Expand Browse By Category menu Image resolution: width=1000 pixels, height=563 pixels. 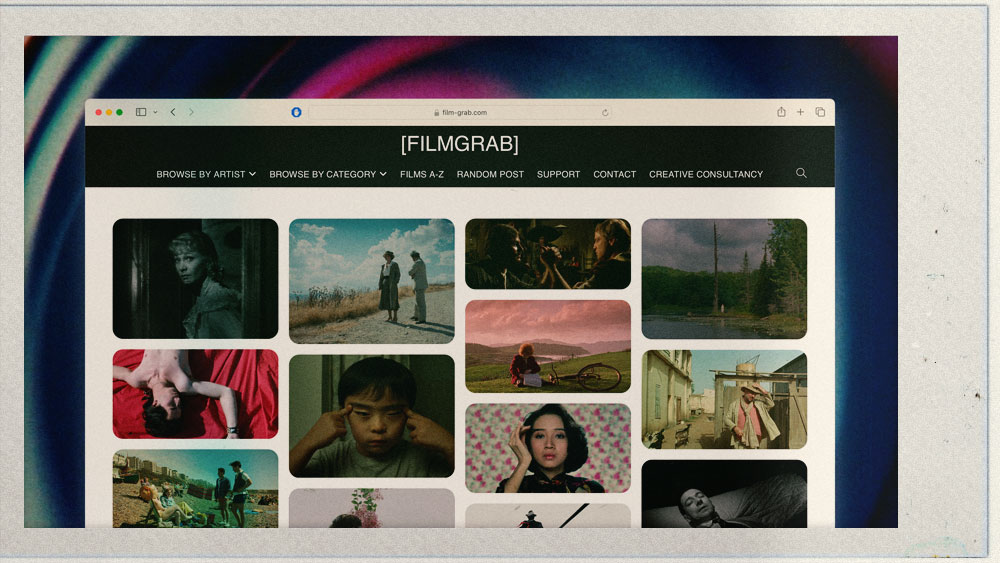tap(328, 174)
